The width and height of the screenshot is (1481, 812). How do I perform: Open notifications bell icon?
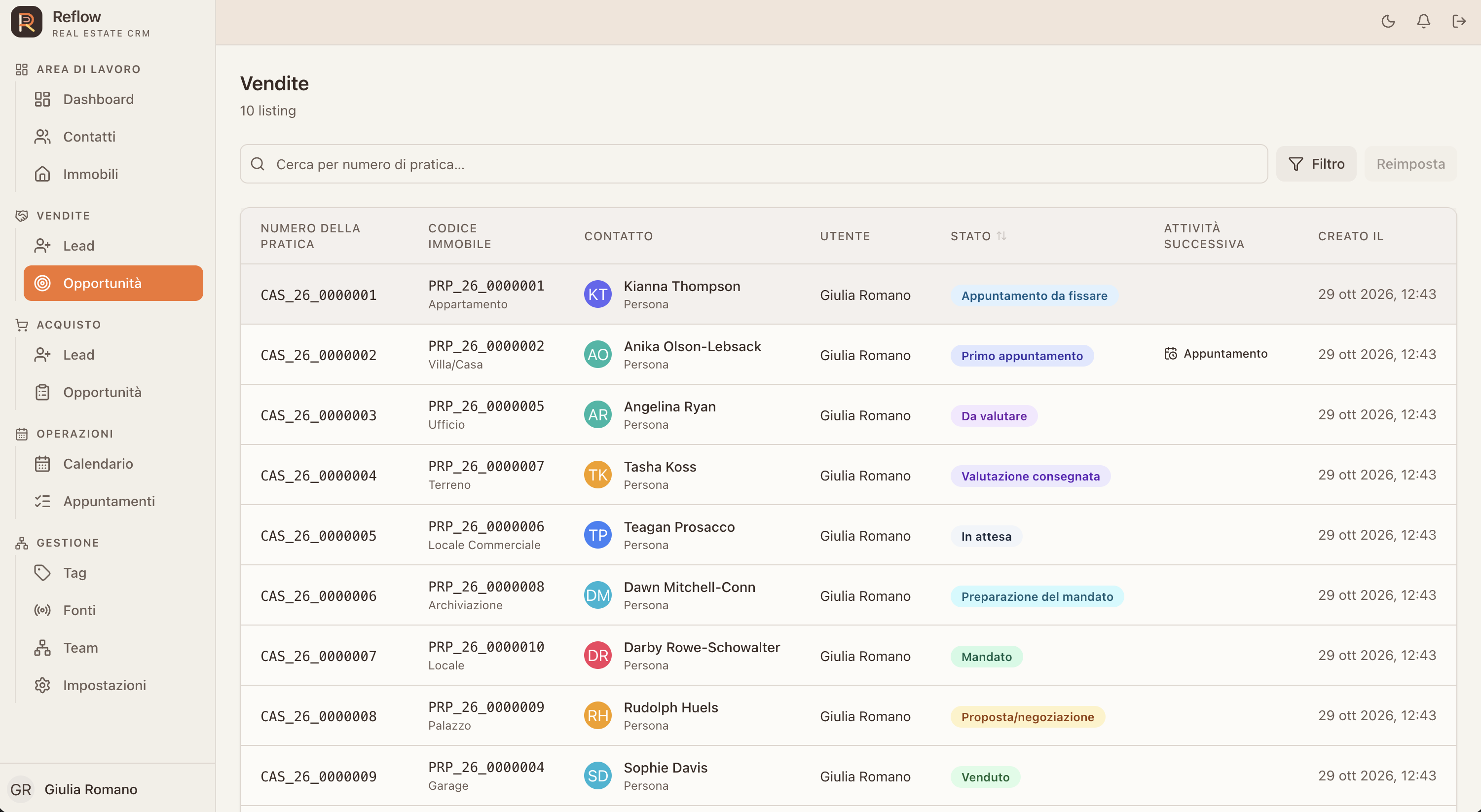coord(1423,21)
